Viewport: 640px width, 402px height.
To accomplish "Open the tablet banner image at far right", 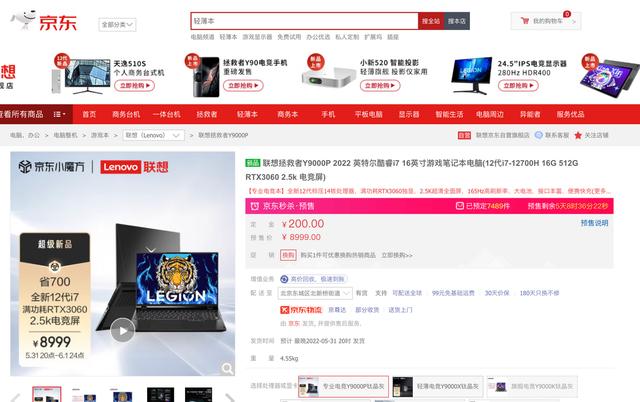I will 611,78.
